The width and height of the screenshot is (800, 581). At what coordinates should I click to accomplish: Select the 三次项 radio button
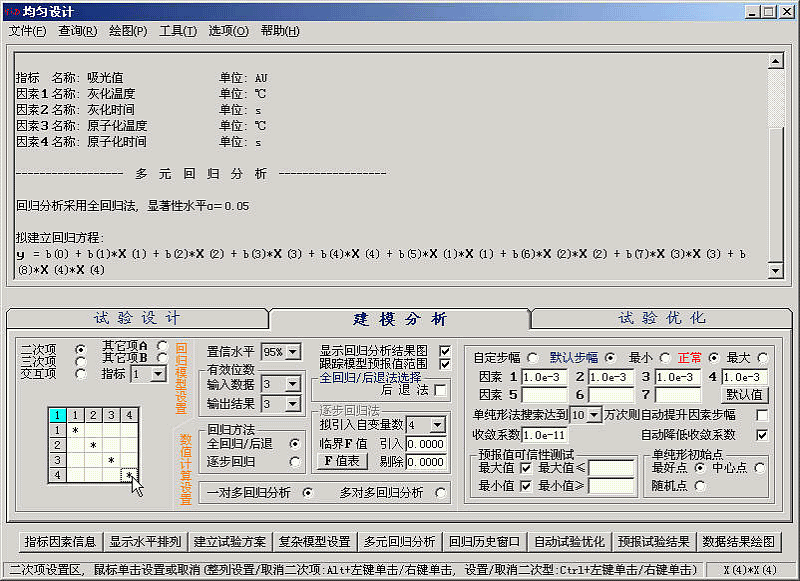(x=80, y=361)
